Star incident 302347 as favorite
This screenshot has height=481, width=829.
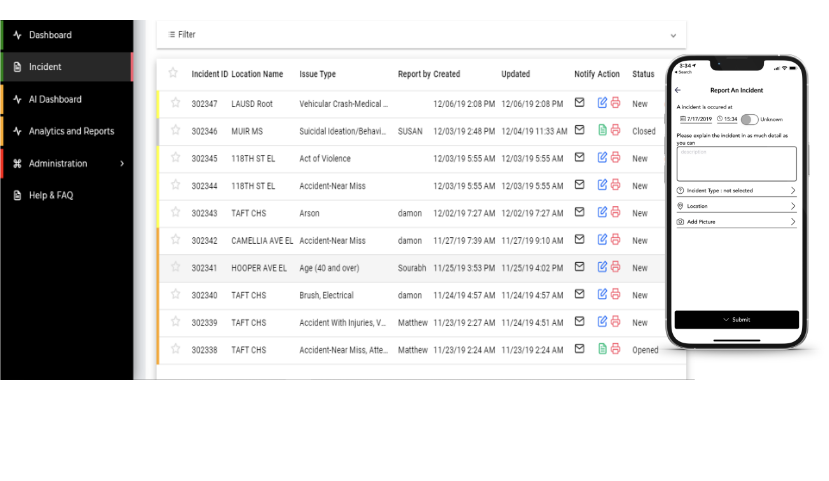174,103
